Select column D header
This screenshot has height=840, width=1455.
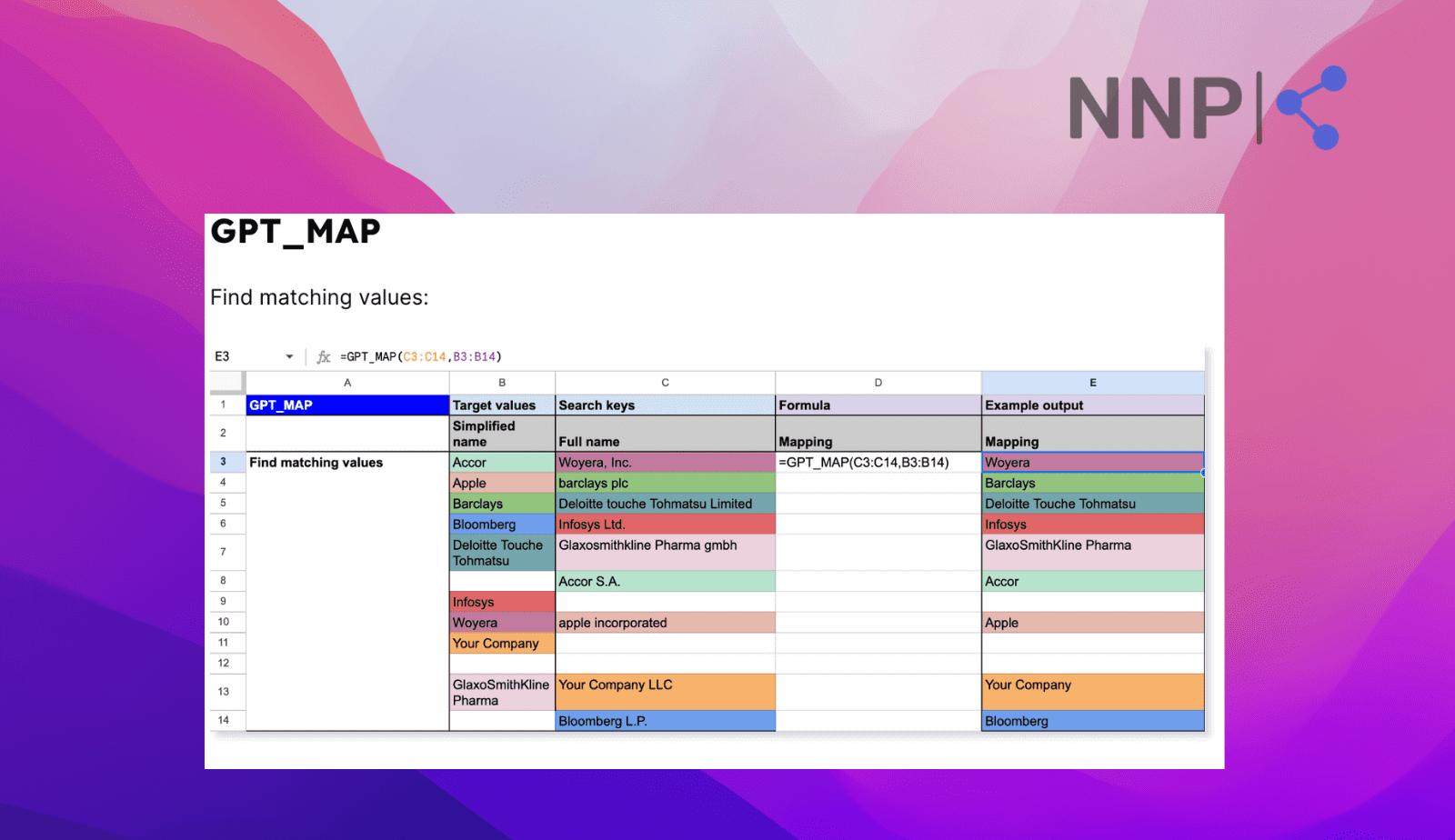coord(878,383)
